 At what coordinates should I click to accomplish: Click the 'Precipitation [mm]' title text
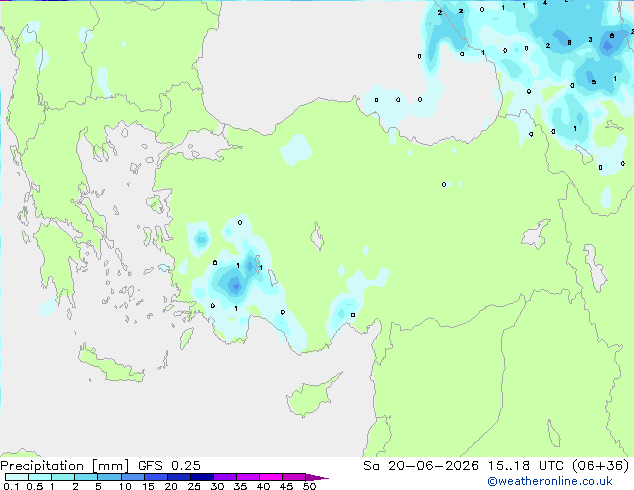tap(65, 466)
